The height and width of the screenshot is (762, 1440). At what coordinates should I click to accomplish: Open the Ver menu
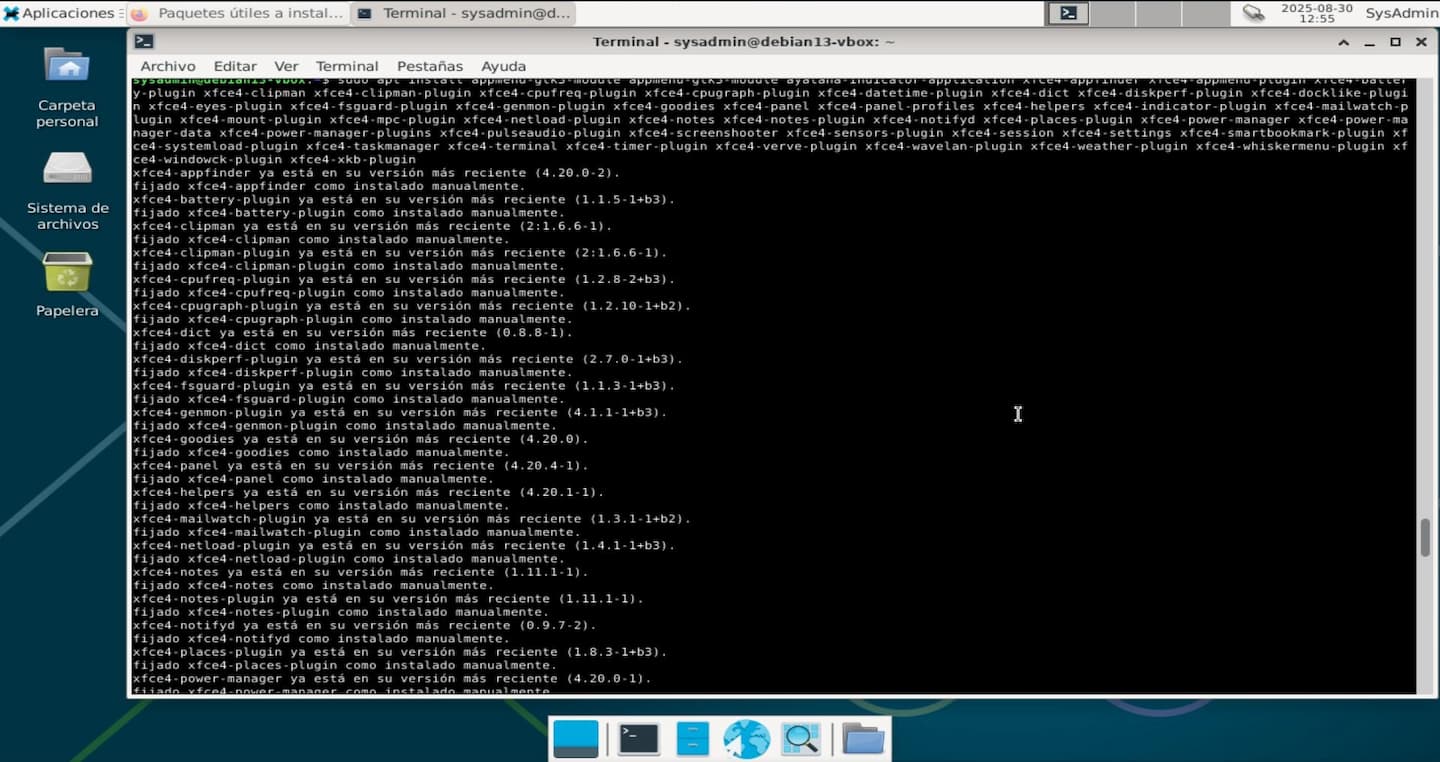coord(286,66)
